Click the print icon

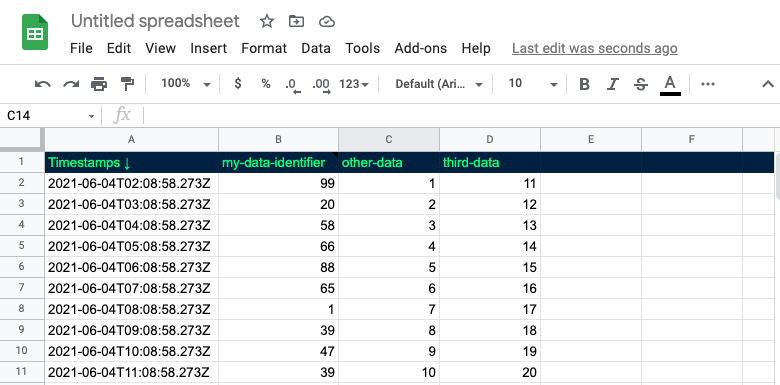[x=99, y=84]
